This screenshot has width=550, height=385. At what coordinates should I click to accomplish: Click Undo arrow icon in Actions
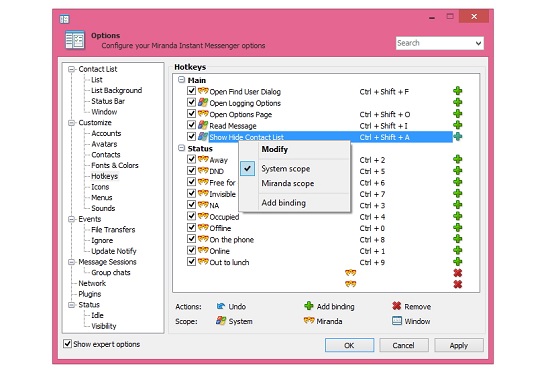pyautogui.click(x=221, y=306)
